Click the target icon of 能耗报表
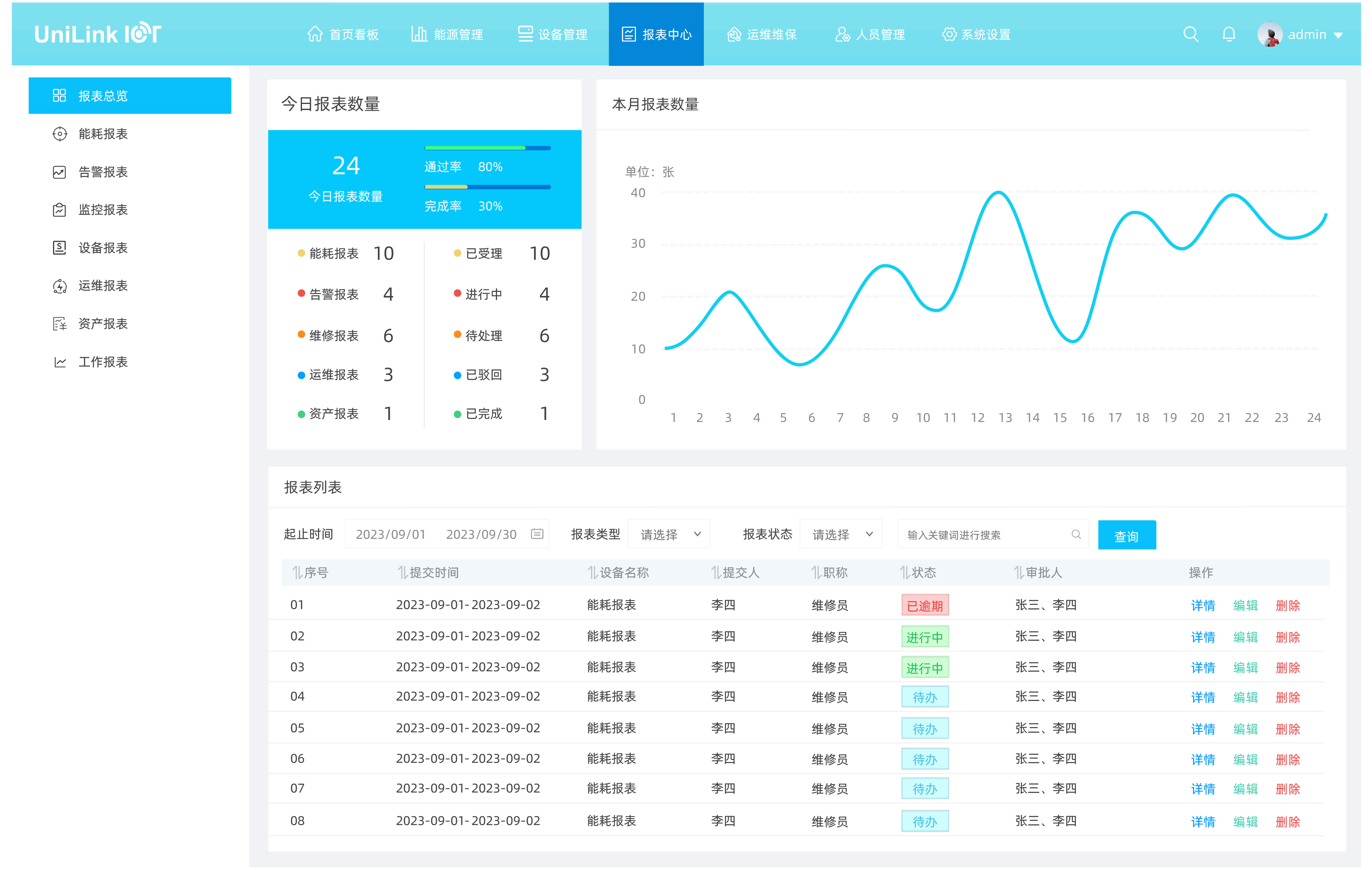 (59, 134)
